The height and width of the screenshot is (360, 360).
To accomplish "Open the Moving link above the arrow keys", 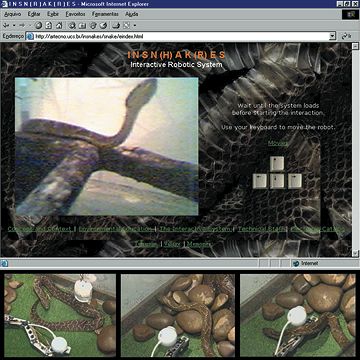I will (278, 143).
